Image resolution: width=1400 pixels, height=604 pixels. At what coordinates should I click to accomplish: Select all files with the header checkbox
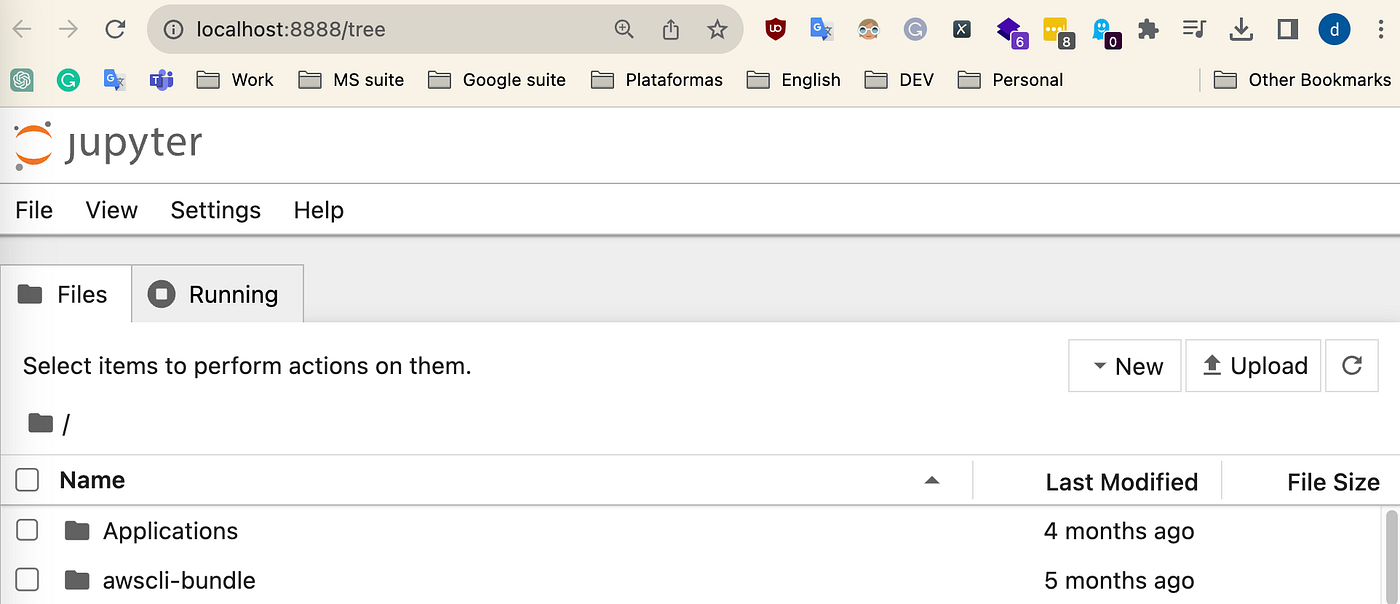[27, 480]
